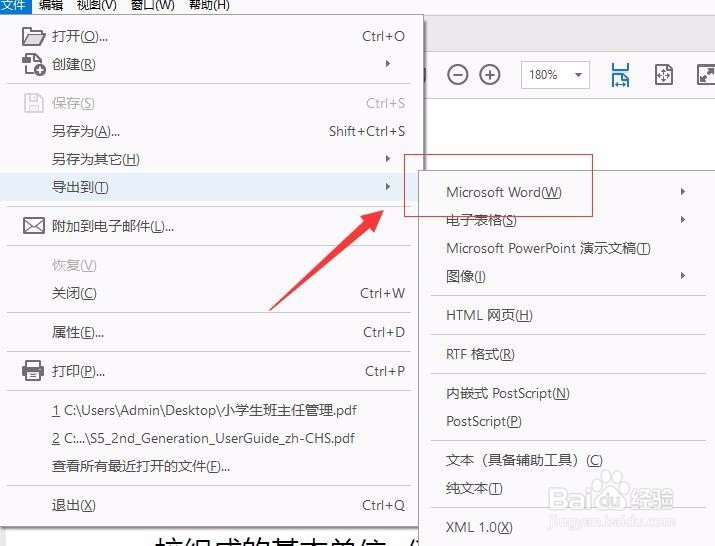Zoom out with the minus button
The width and height of the screenshot is (715, 546).
click(457, 74)
